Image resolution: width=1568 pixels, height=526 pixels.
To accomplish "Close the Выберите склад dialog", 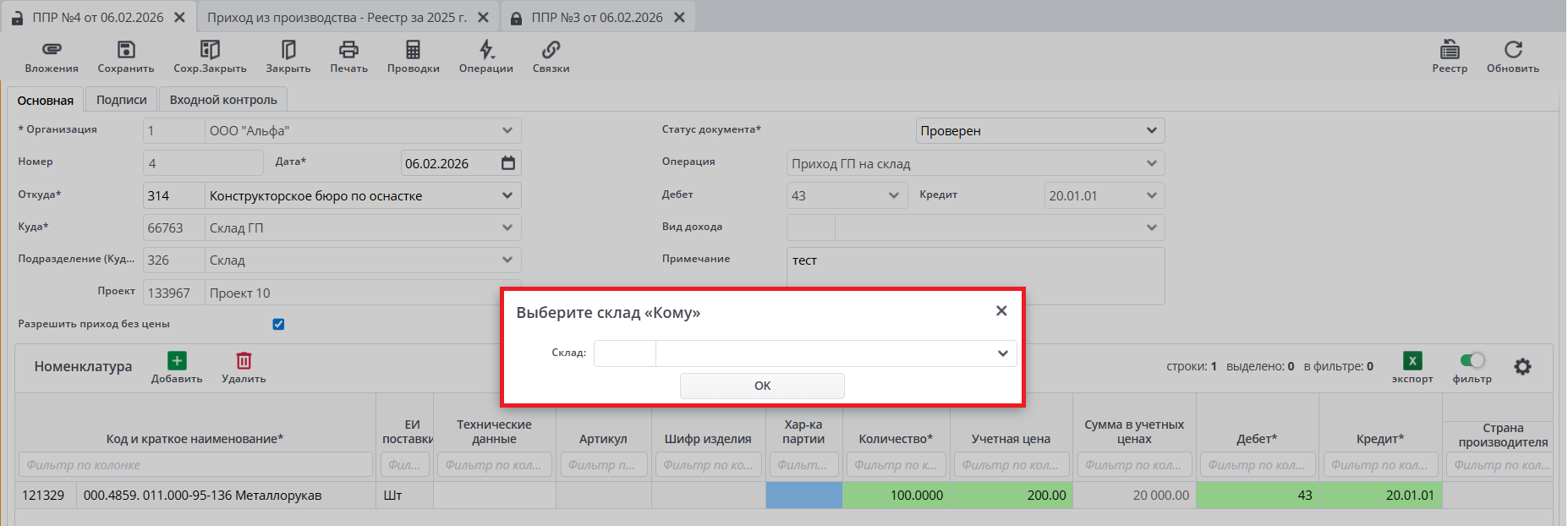I will click(x=1001, y=311).
